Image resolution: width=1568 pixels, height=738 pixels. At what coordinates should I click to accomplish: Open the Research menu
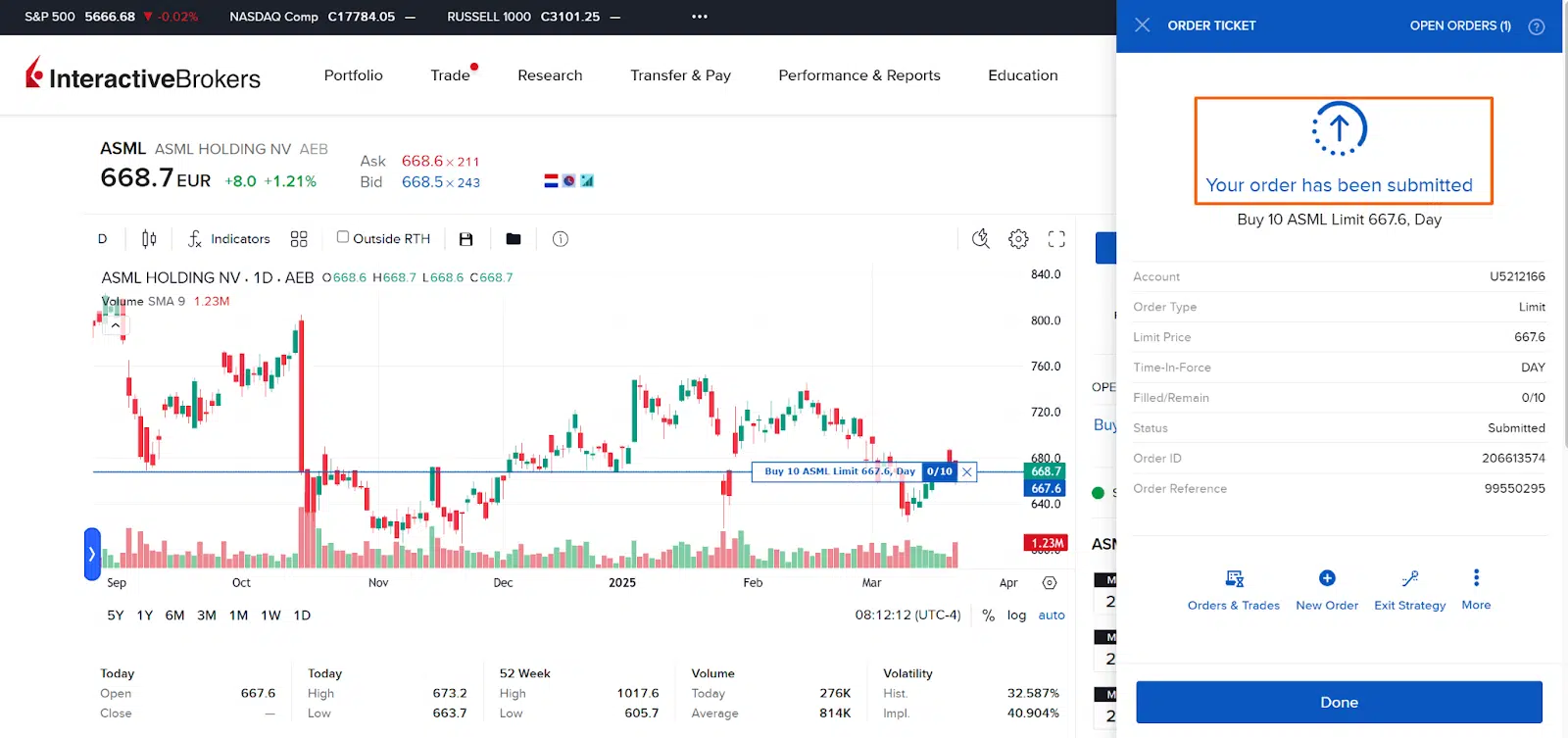pyautogui.click(x=550, y=75)
